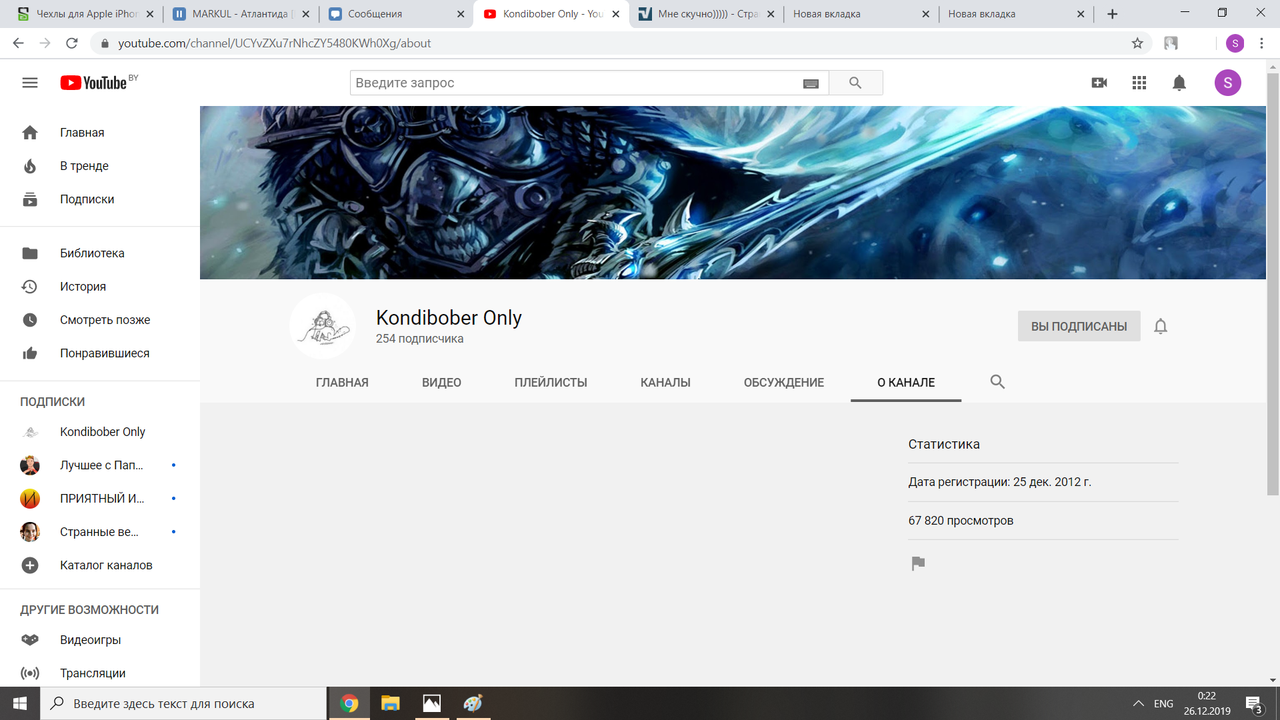Open the Windows Start button
The height and width of the screenshot is (720, 1280).
tap(20, 703)
